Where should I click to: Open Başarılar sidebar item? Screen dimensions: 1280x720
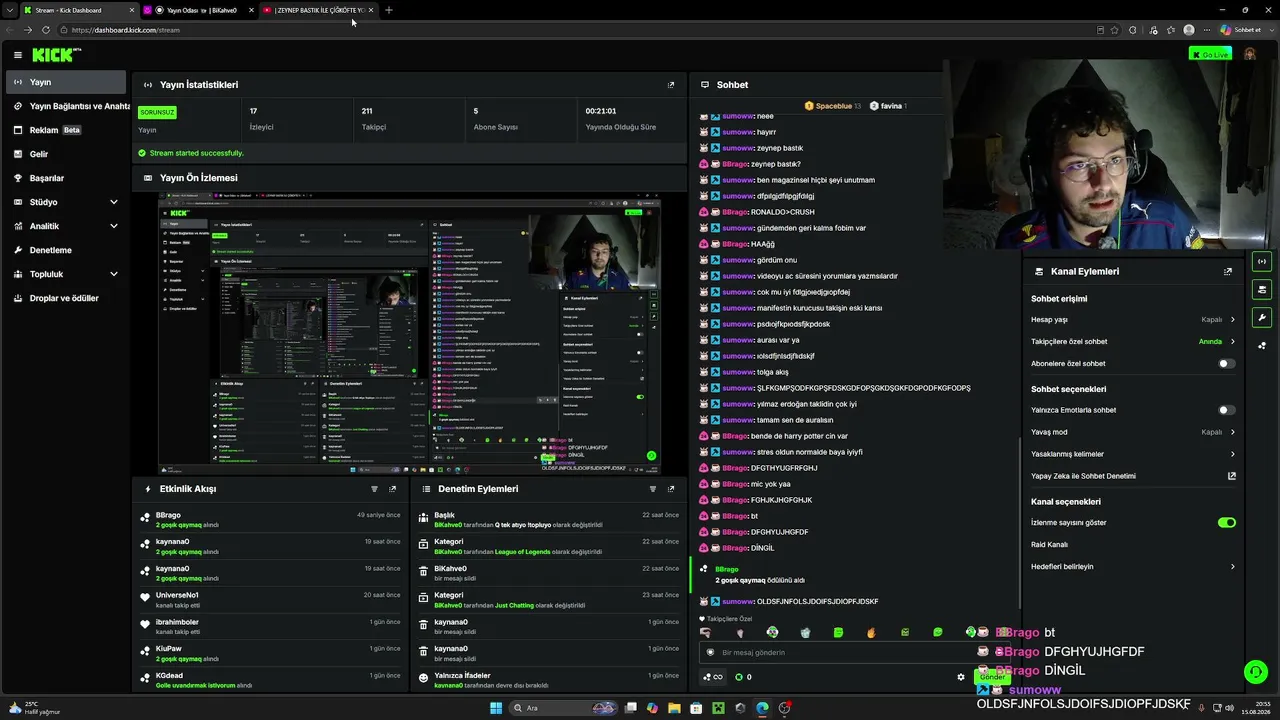click(x=66, y=178)
